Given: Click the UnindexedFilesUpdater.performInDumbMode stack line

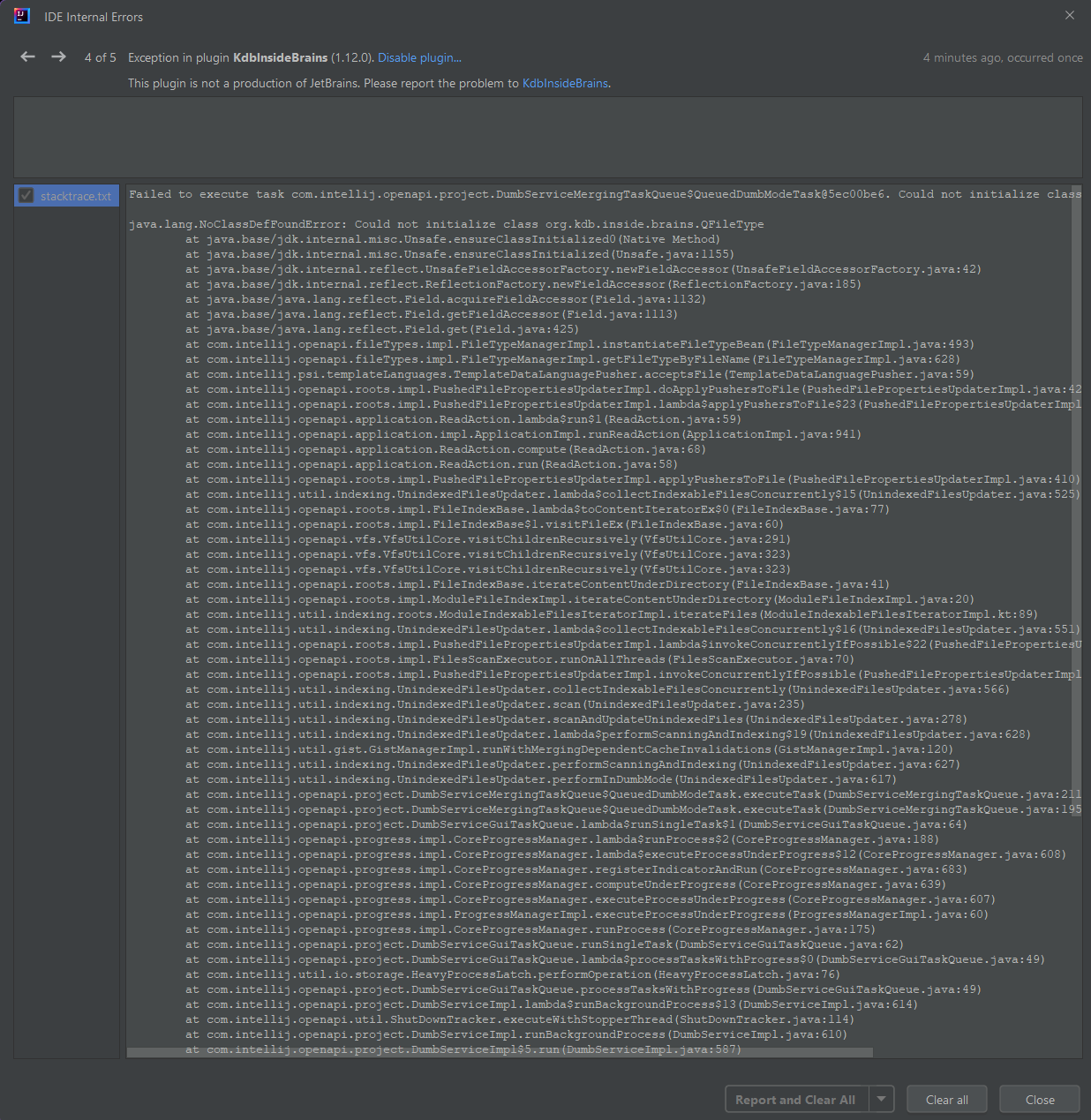Looking at the screenshot, I should click(x=541, y=779).
